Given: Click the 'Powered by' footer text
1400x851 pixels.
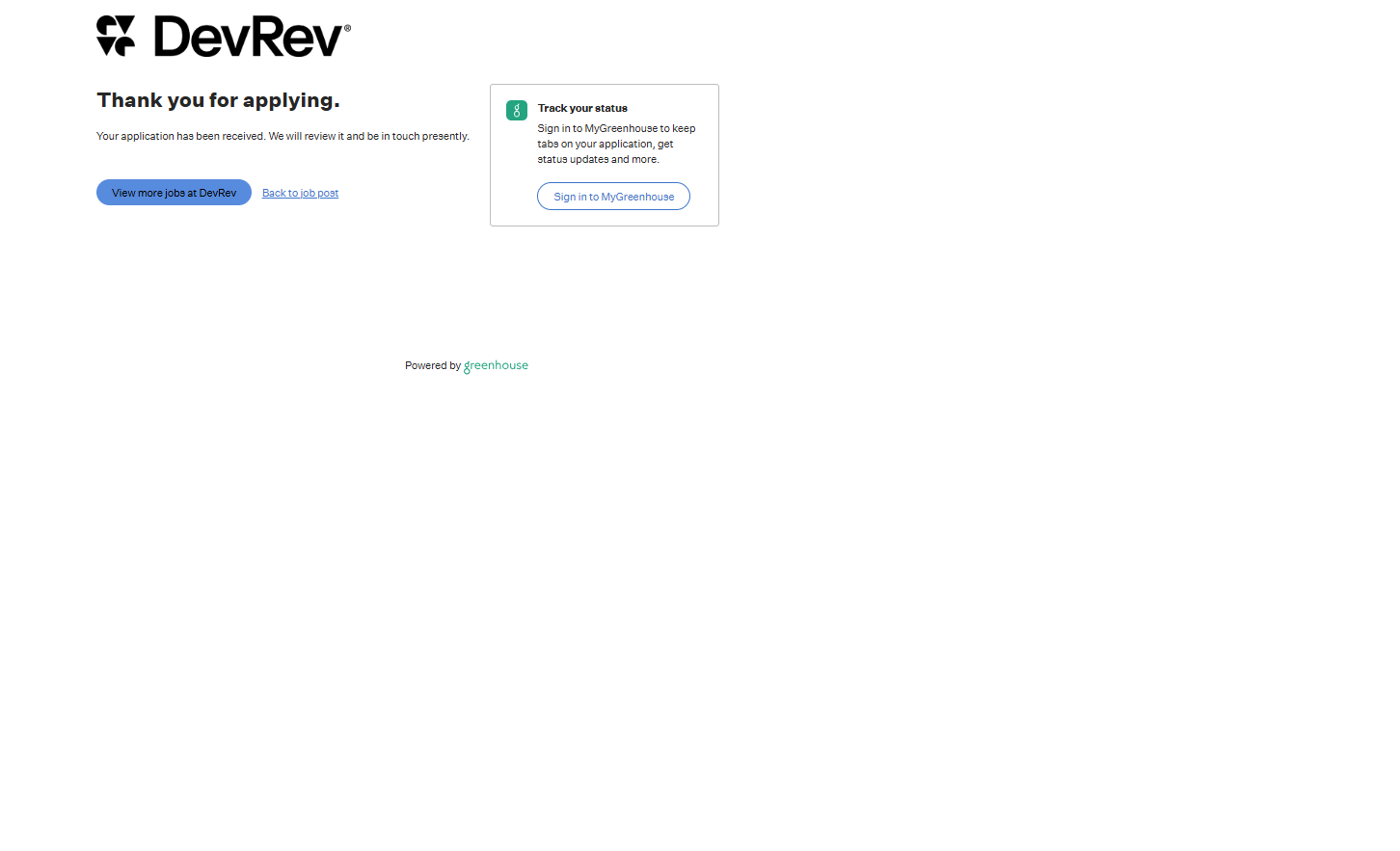Looking at the screenshot, I should 432,366.
